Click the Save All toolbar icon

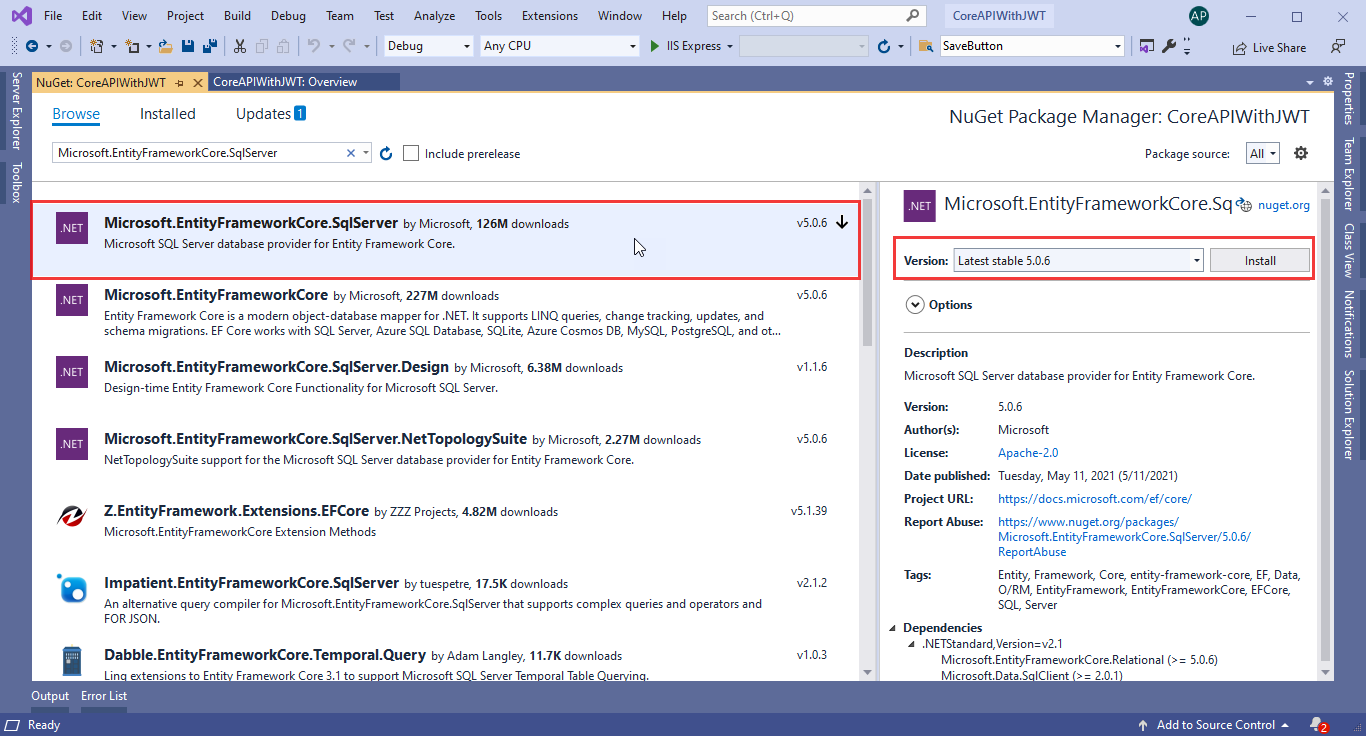coord(210,46)
